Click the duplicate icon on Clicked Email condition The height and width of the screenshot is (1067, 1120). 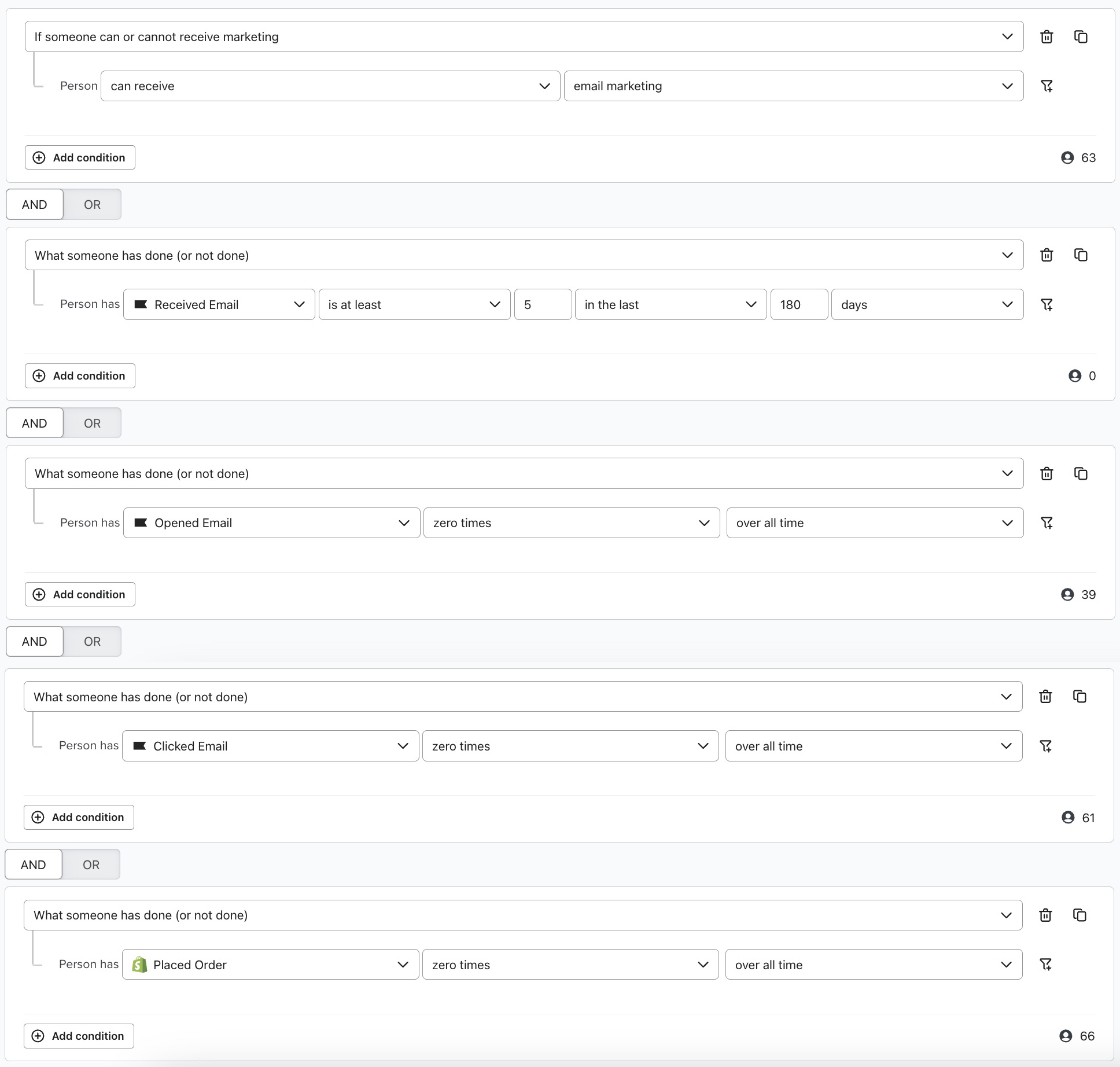pos(1080,697)
